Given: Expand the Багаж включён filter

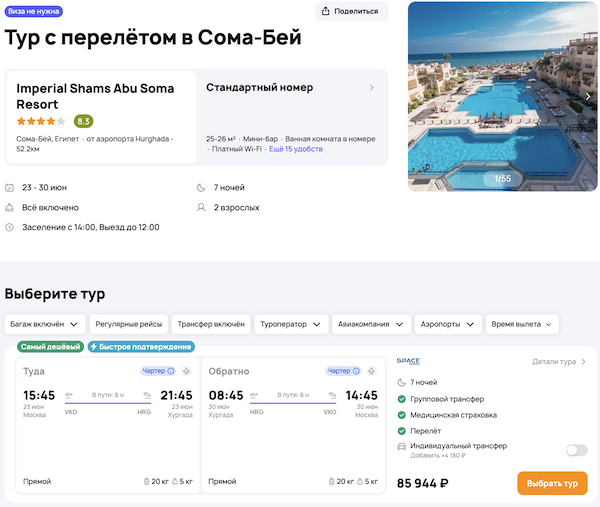Looking at the screenshot, I should (x=44, y=324).
